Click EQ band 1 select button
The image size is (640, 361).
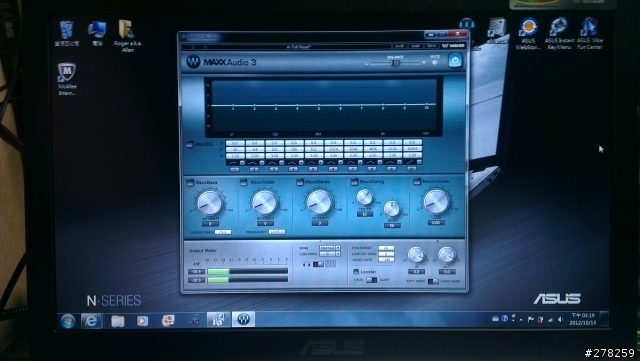click(x=235, y=169)
